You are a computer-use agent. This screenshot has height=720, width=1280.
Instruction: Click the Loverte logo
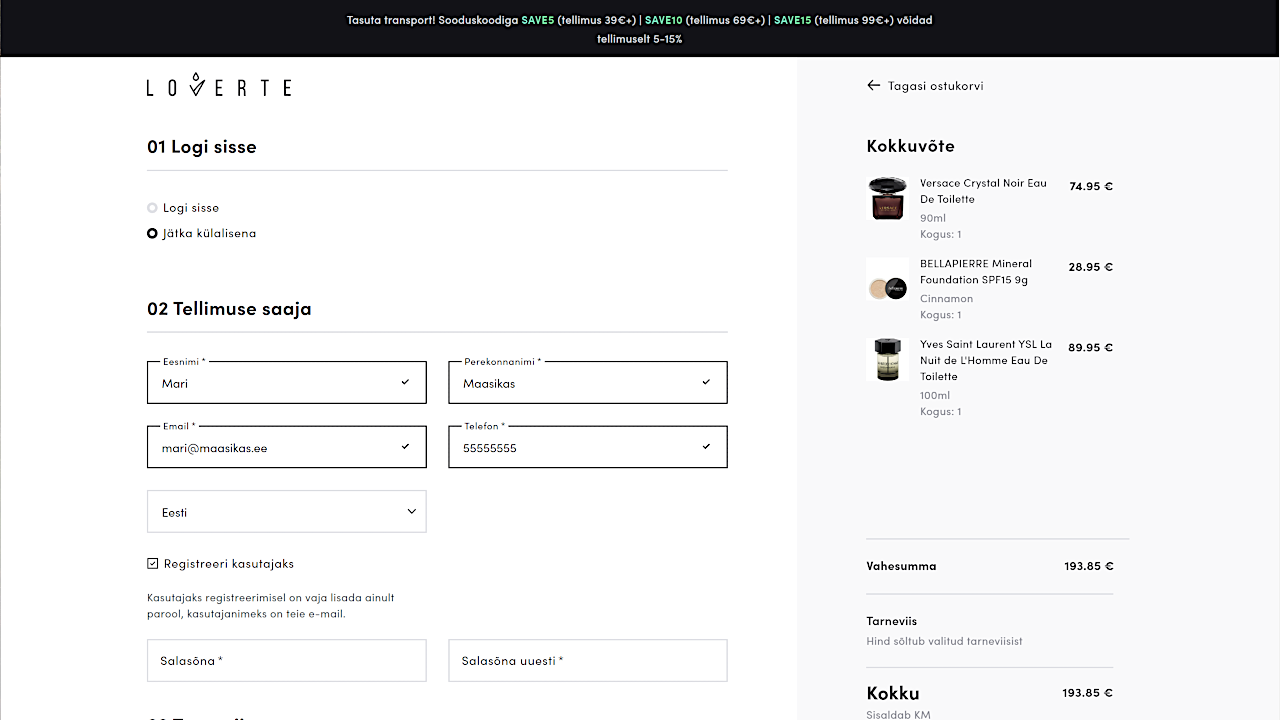pyautogui.click(x=219, y=85)
